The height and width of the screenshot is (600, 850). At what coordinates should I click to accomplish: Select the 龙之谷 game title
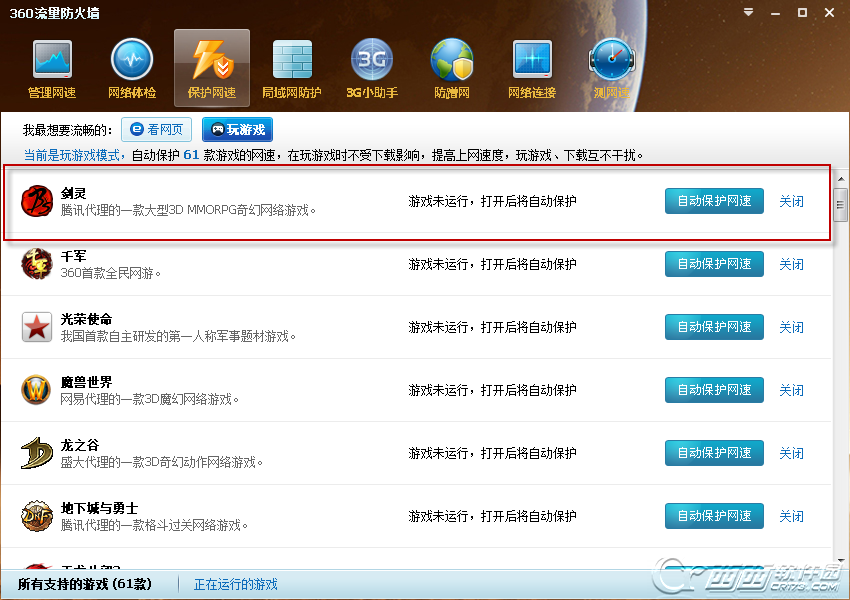click(80, 444)
